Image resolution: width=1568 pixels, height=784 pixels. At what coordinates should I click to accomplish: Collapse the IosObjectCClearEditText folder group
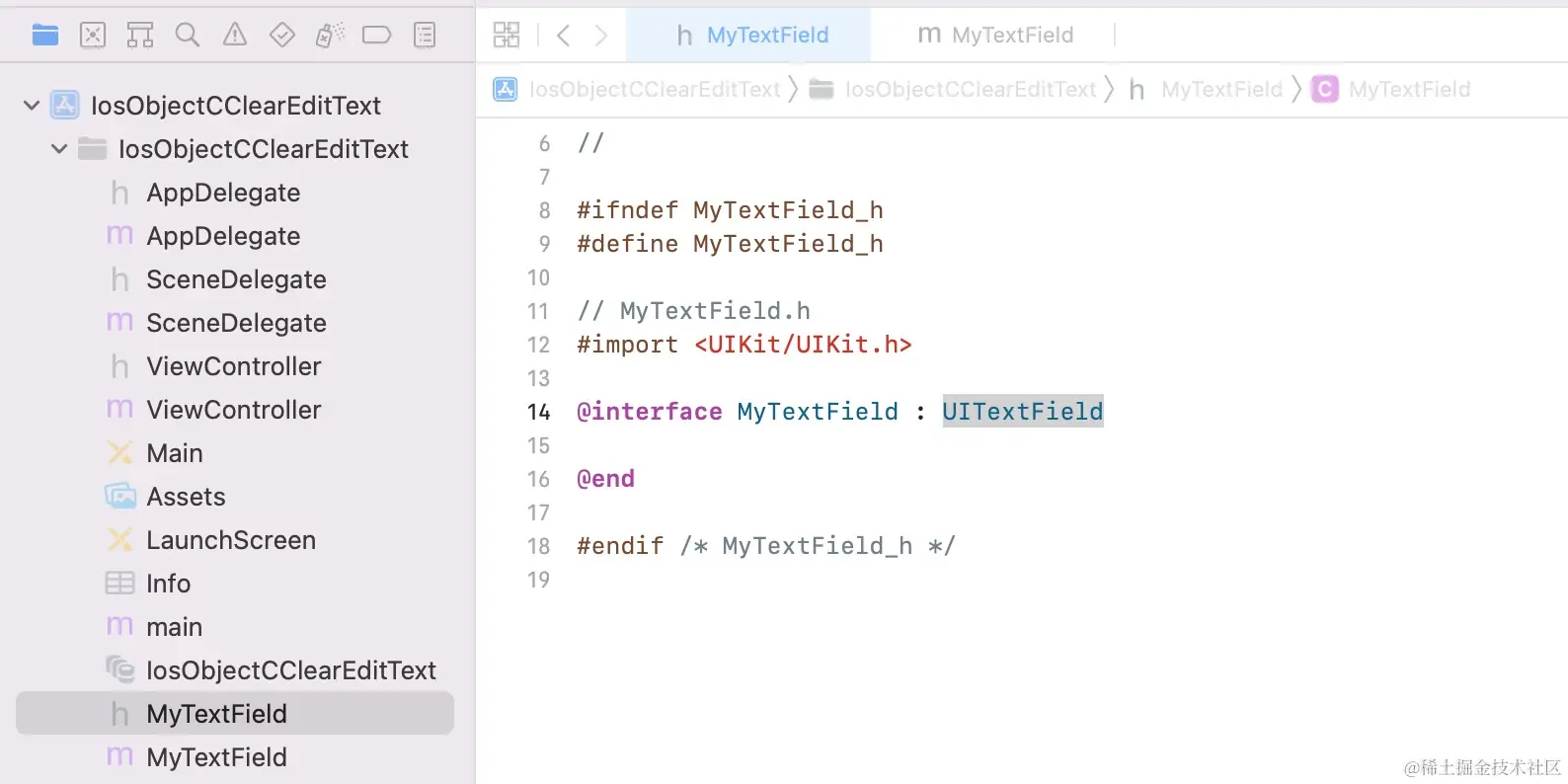(x=59, y=149)
